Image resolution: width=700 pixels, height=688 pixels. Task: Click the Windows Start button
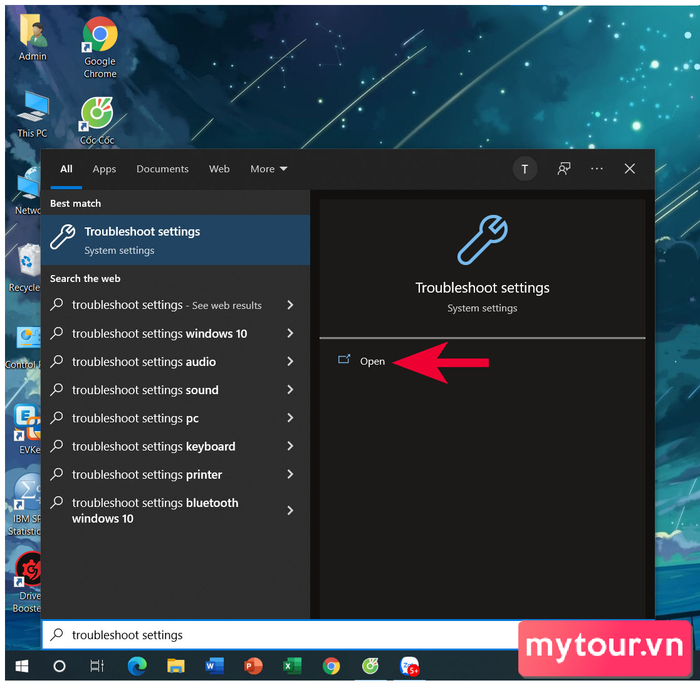pos(22,666)
